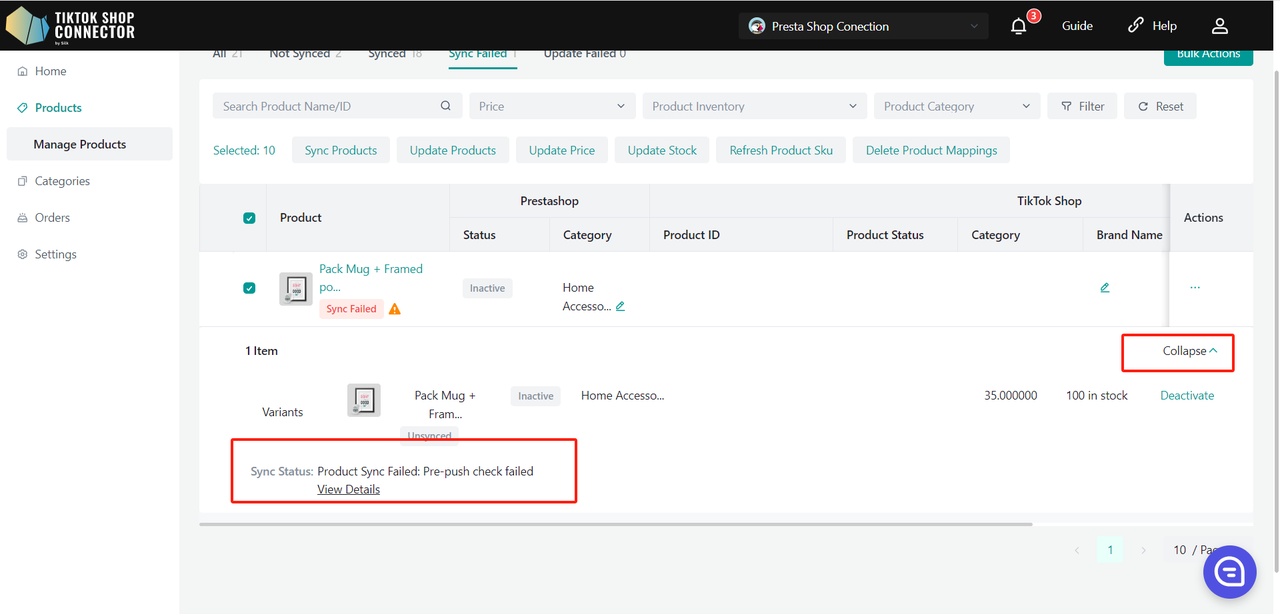
Task: Open the user account profile icon
Action: [x=1219, y=26]
